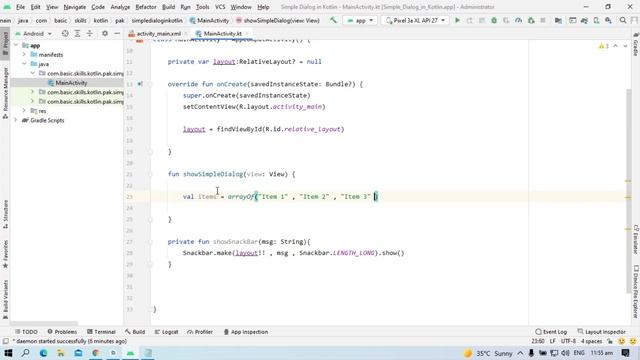Viewport: 640px width, 360px height.
Task: Open the Favorites side tab
Action: click(5, 254)
